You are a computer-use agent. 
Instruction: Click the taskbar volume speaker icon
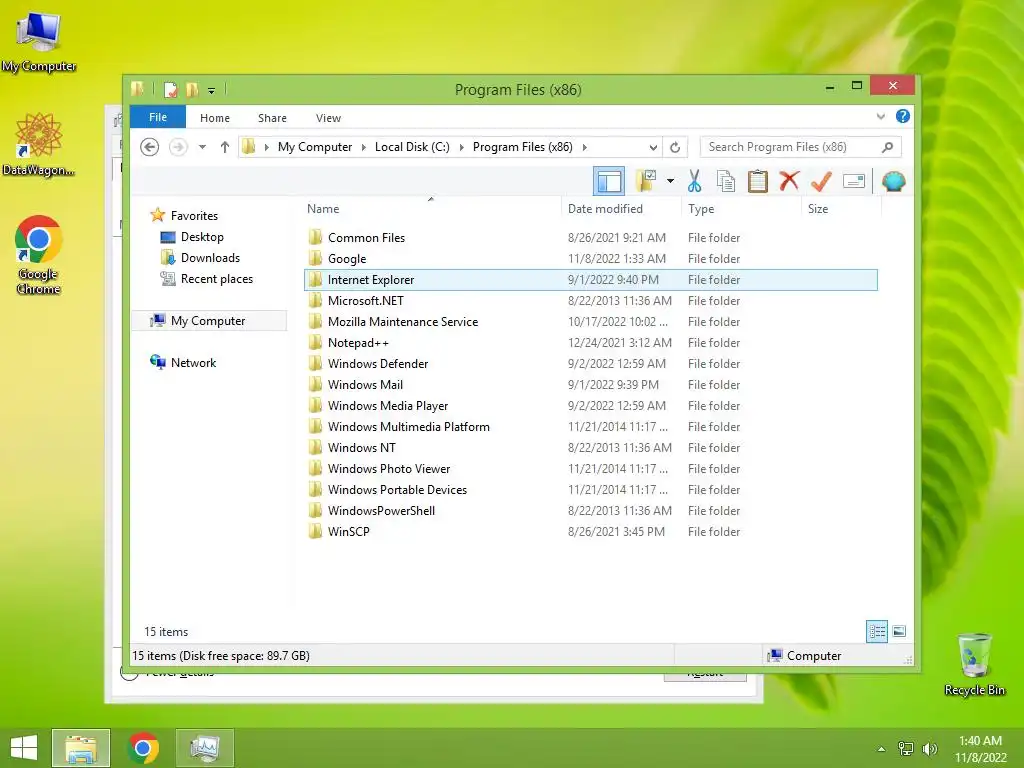click(929, 748)
